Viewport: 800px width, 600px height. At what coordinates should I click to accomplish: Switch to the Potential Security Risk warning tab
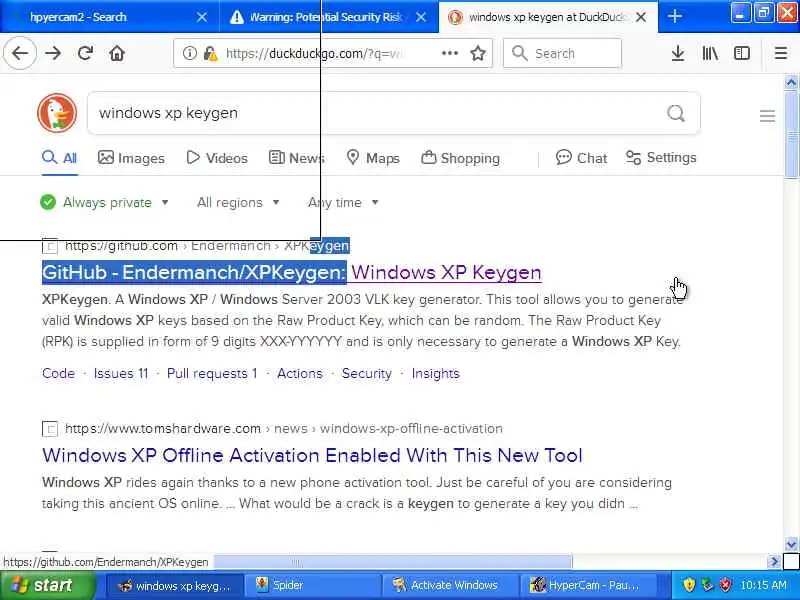(x=329, y=17)
